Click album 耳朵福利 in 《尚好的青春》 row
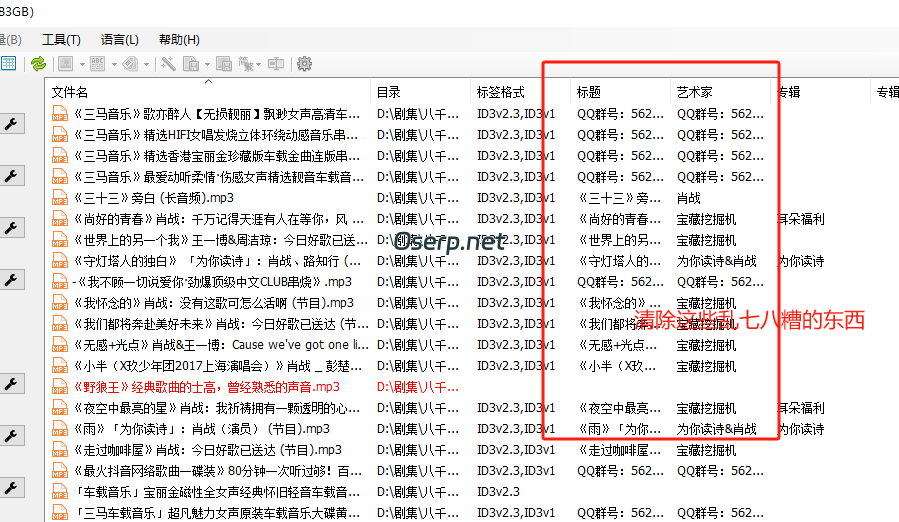The height and width of the screenshot is (522, 899). (800, 219)
